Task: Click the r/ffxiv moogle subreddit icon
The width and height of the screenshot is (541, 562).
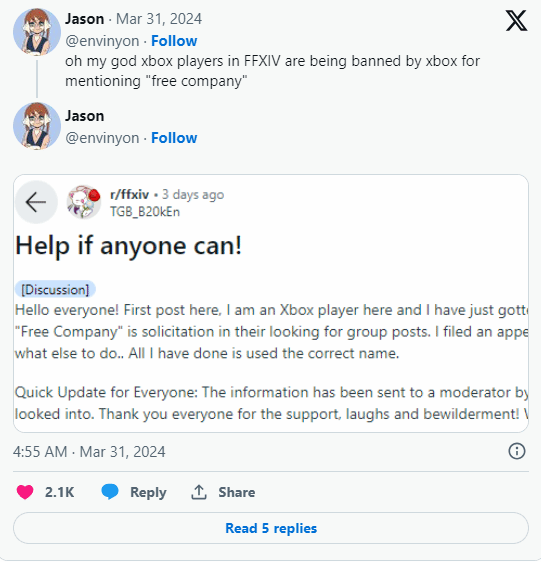Action: (84, 202)
